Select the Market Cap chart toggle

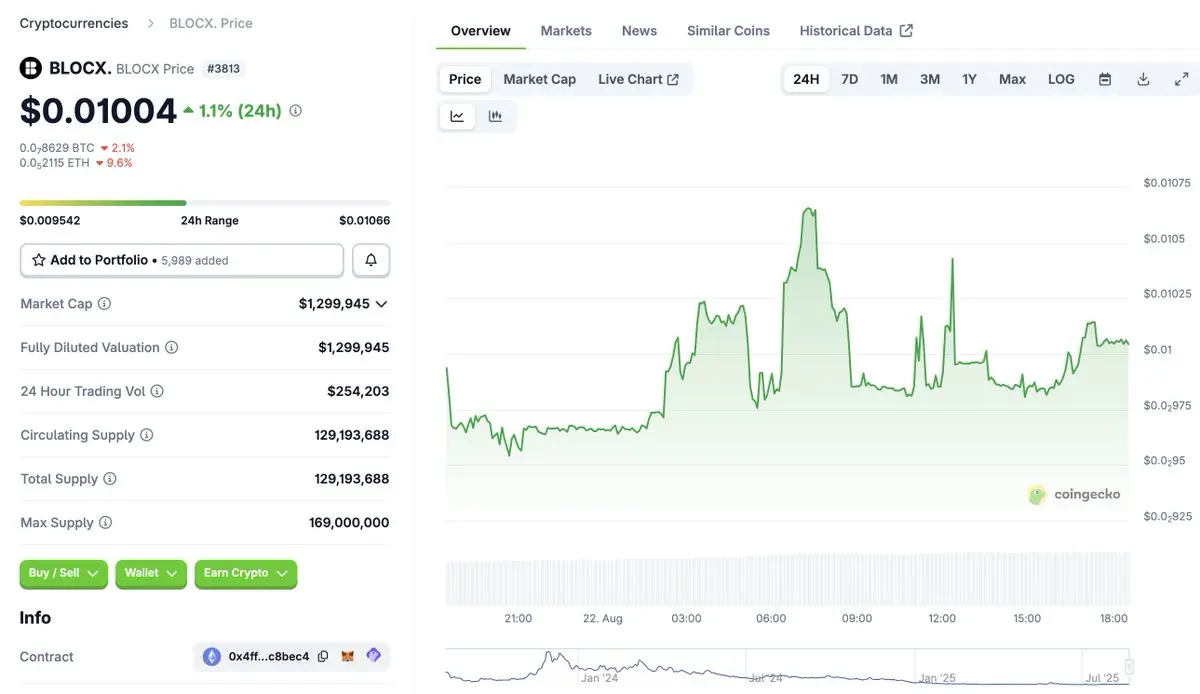pos(540,79)
